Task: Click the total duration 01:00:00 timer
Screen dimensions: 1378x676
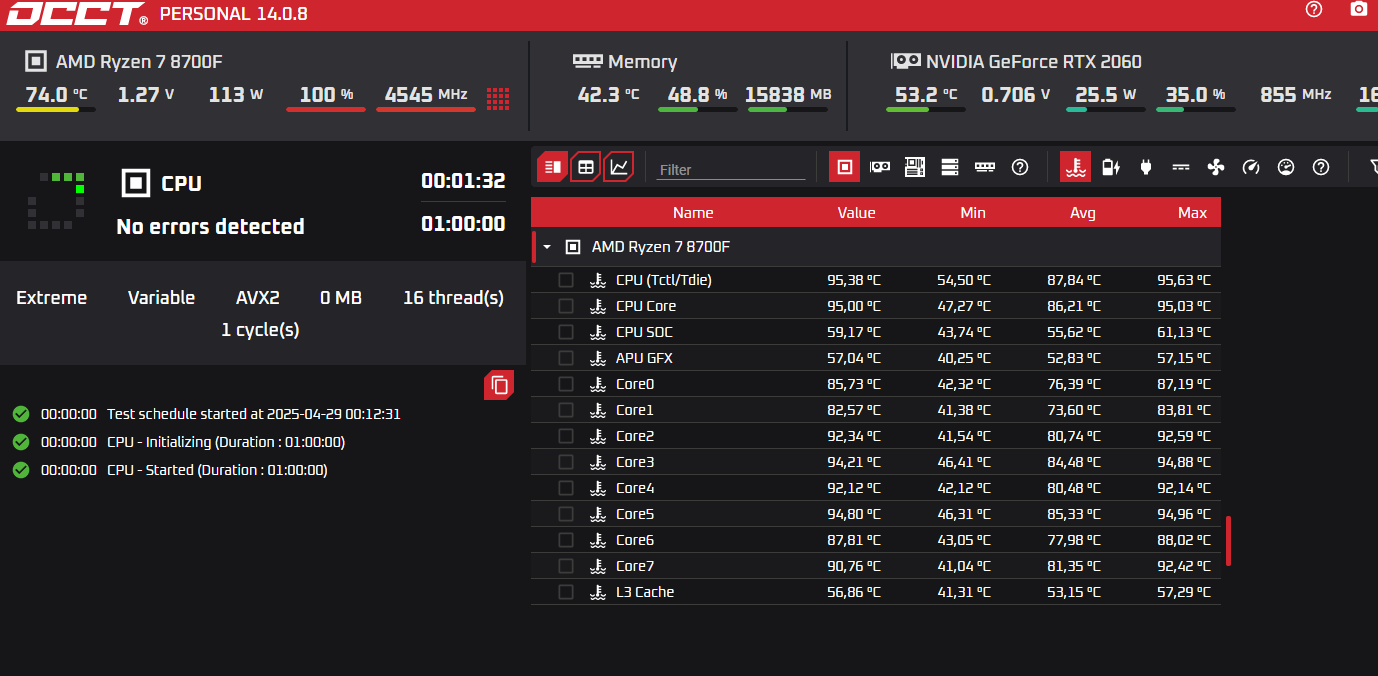Action: click(x=463, y=223)
